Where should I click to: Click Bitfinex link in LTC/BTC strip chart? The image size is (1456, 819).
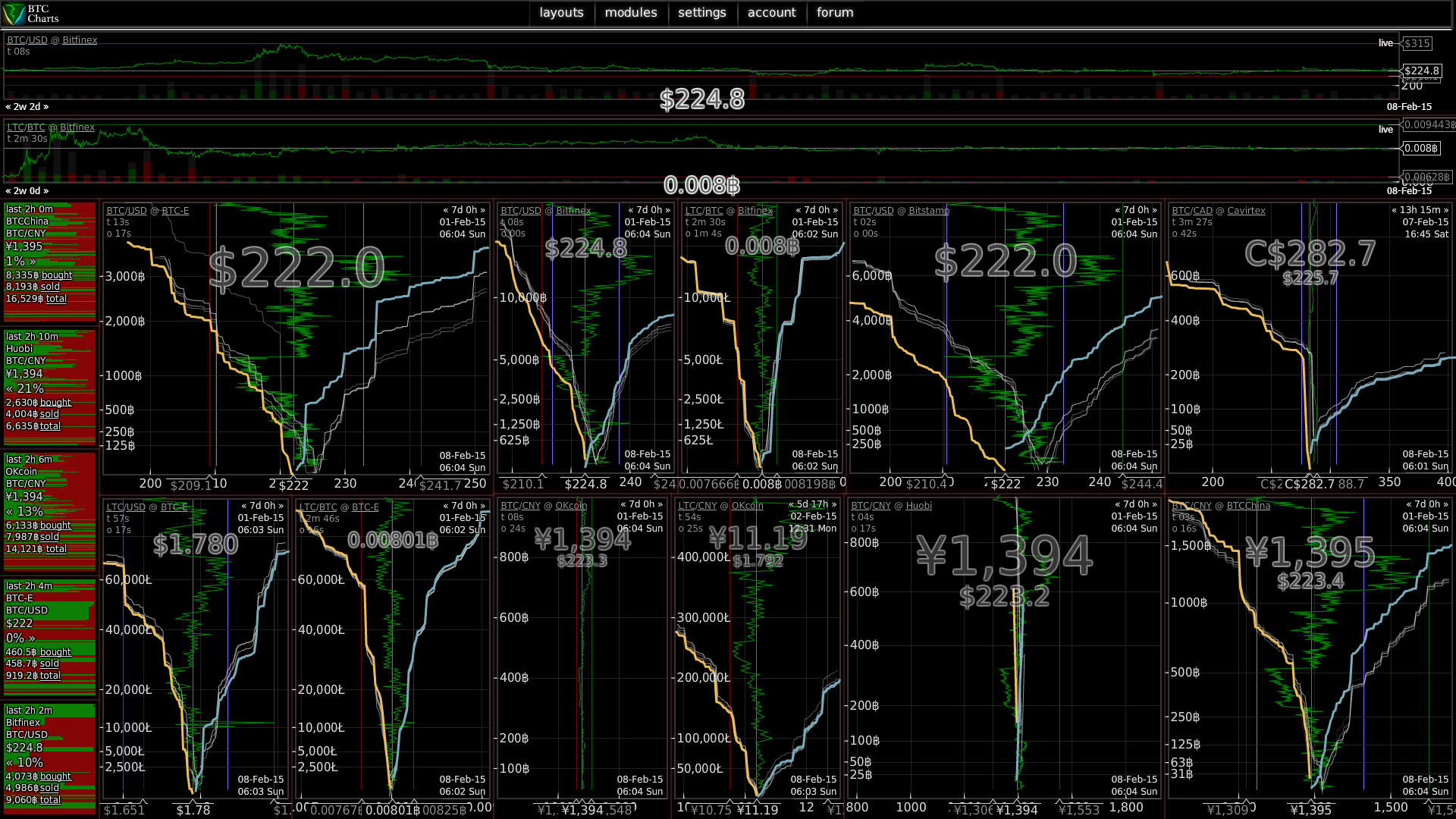pyautogui.click(x=77, y=127)
